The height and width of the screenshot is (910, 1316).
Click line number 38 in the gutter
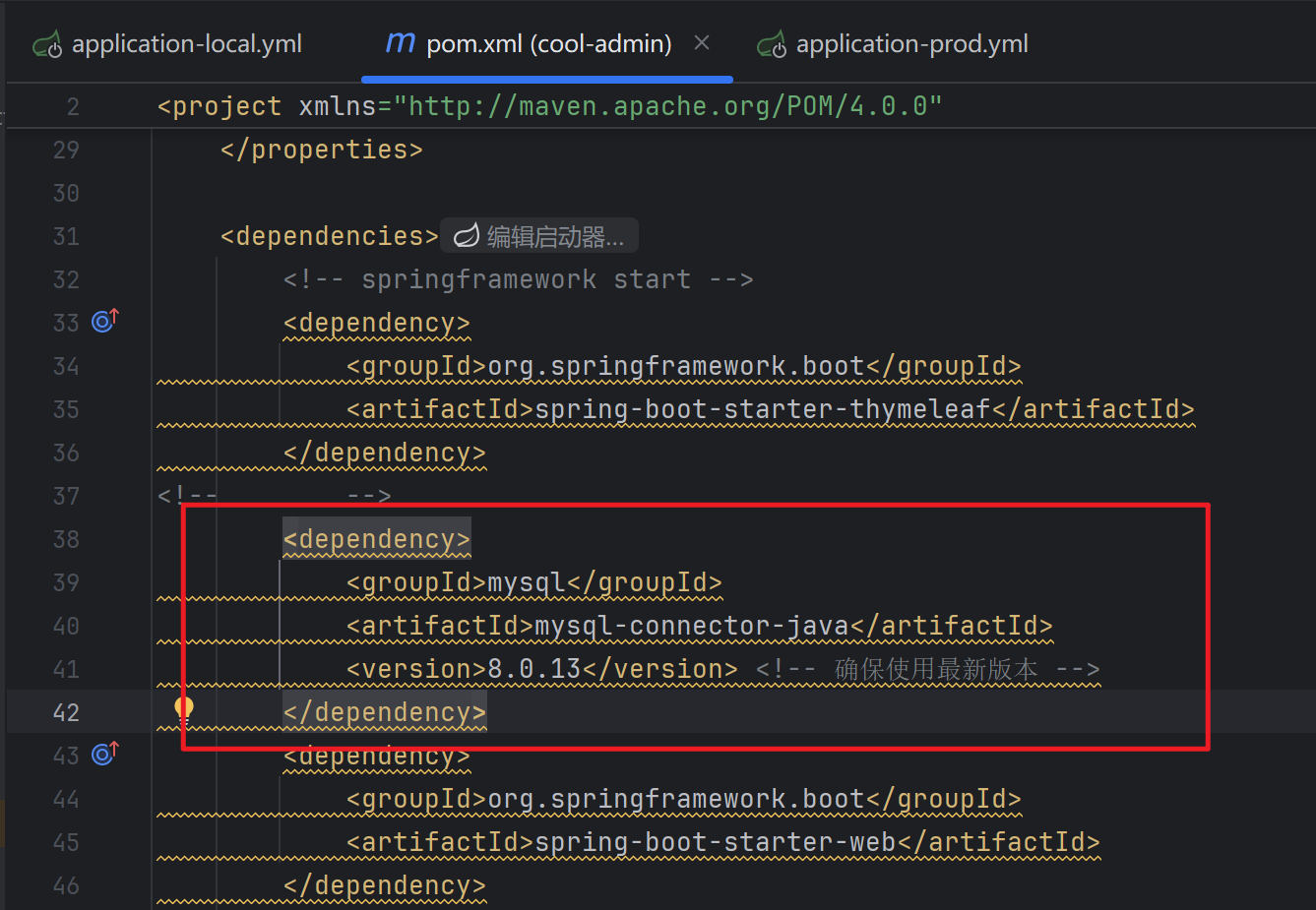65,538
